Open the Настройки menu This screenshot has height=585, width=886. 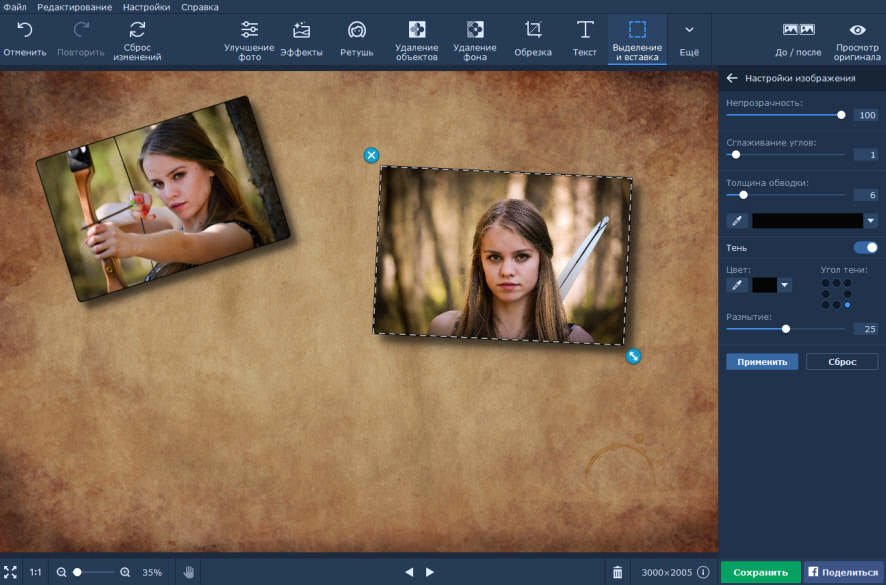(146, 7)
